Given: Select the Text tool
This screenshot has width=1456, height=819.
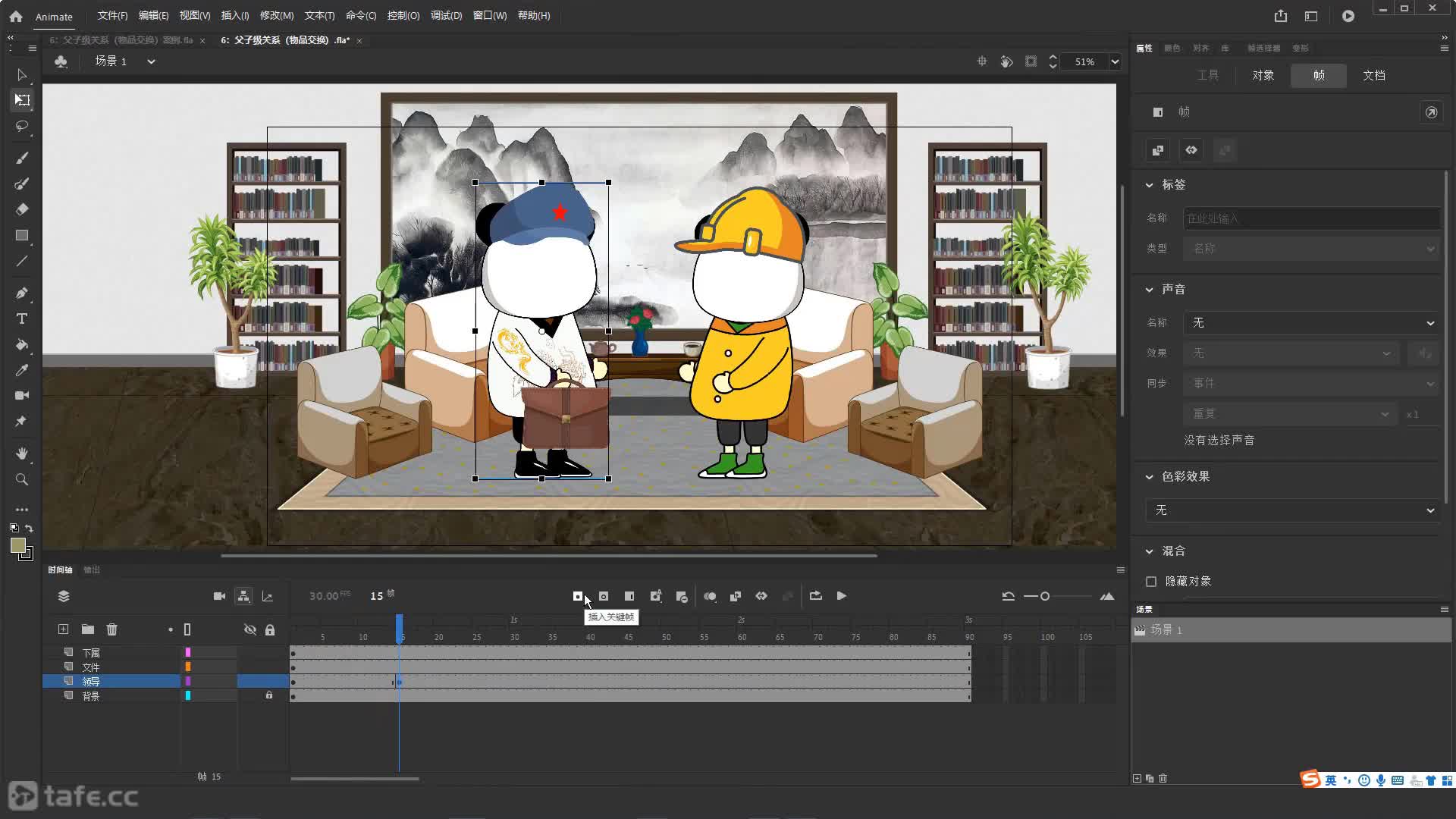Looking at the screenshot, I should coord(21,318).
